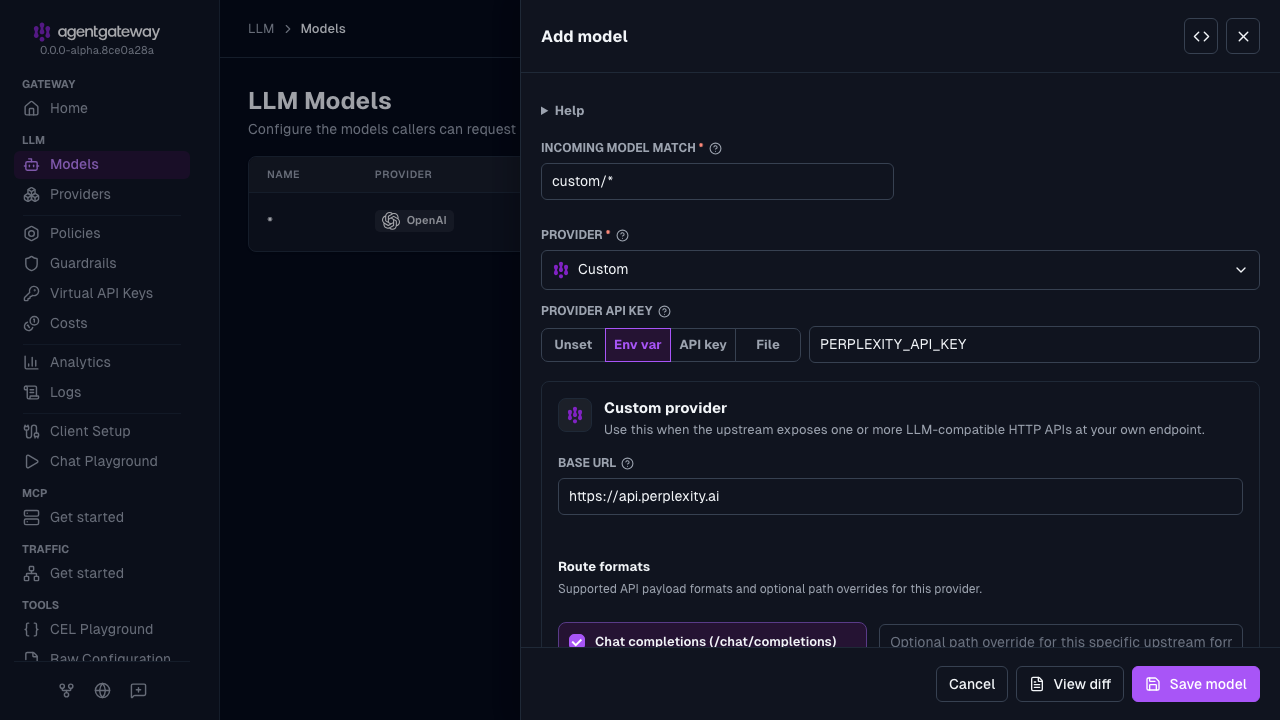Click the Costs icon
This screenshot has width=1280, height=720.
(x=32, y=323)
